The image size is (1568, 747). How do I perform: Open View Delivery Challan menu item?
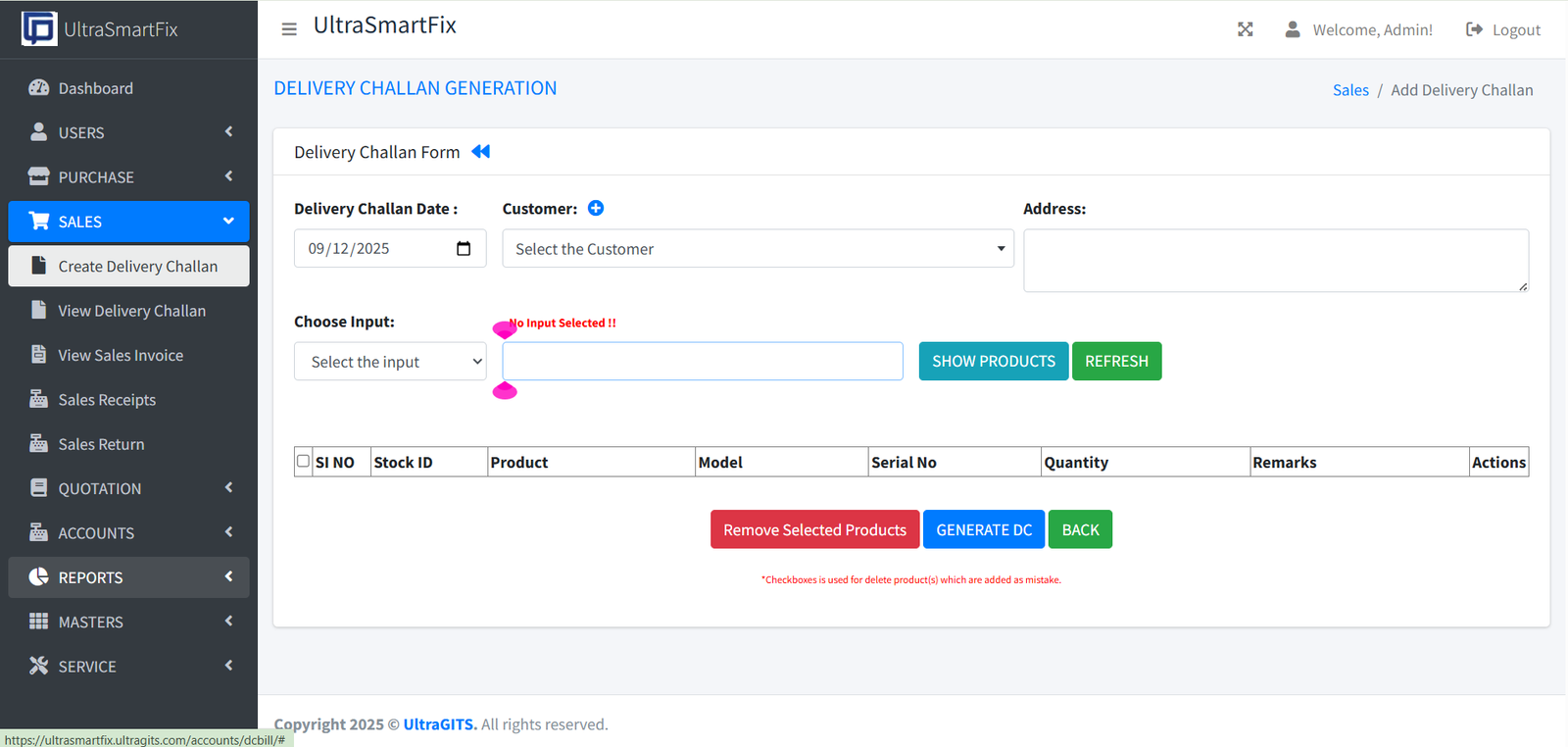[x=128, y=311]
